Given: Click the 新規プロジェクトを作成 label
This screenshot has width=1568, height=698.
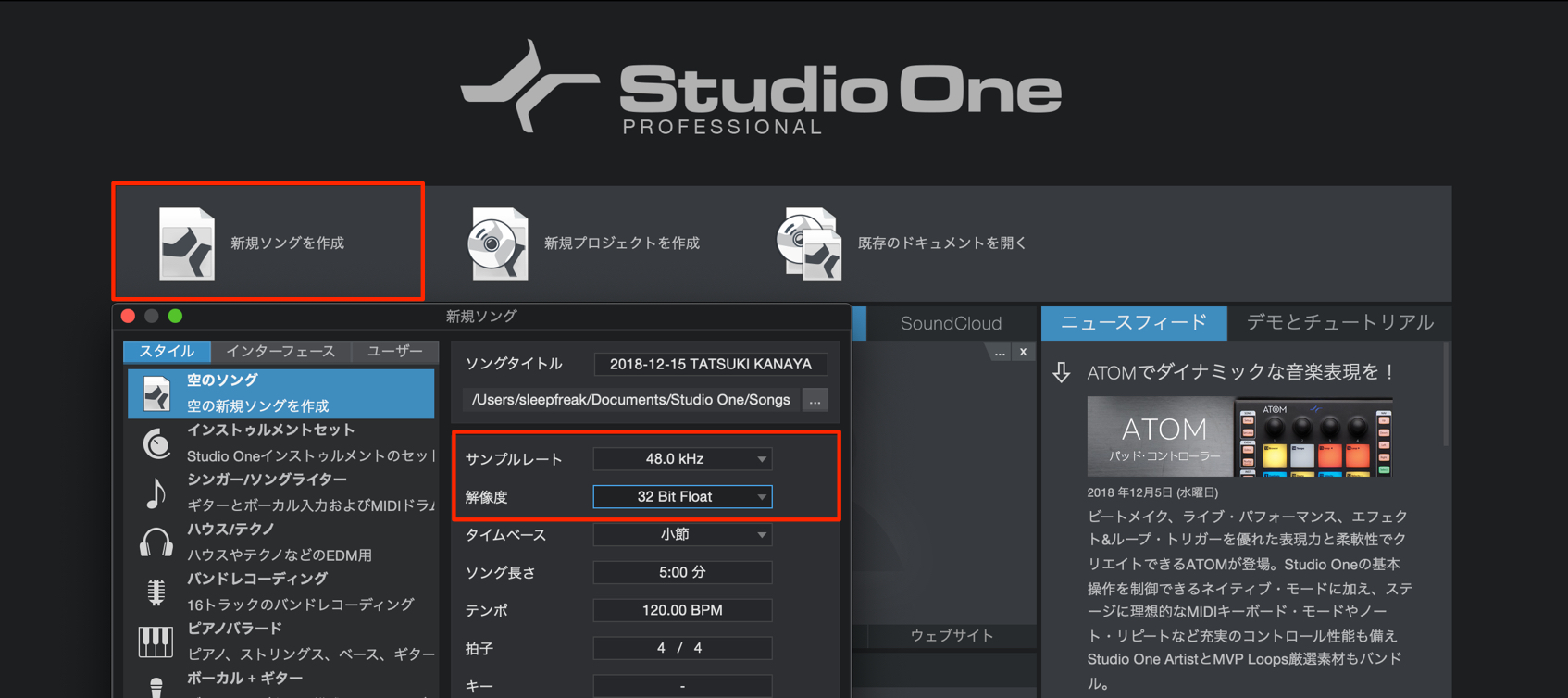Looking at the screenshot, I should 622,243.
